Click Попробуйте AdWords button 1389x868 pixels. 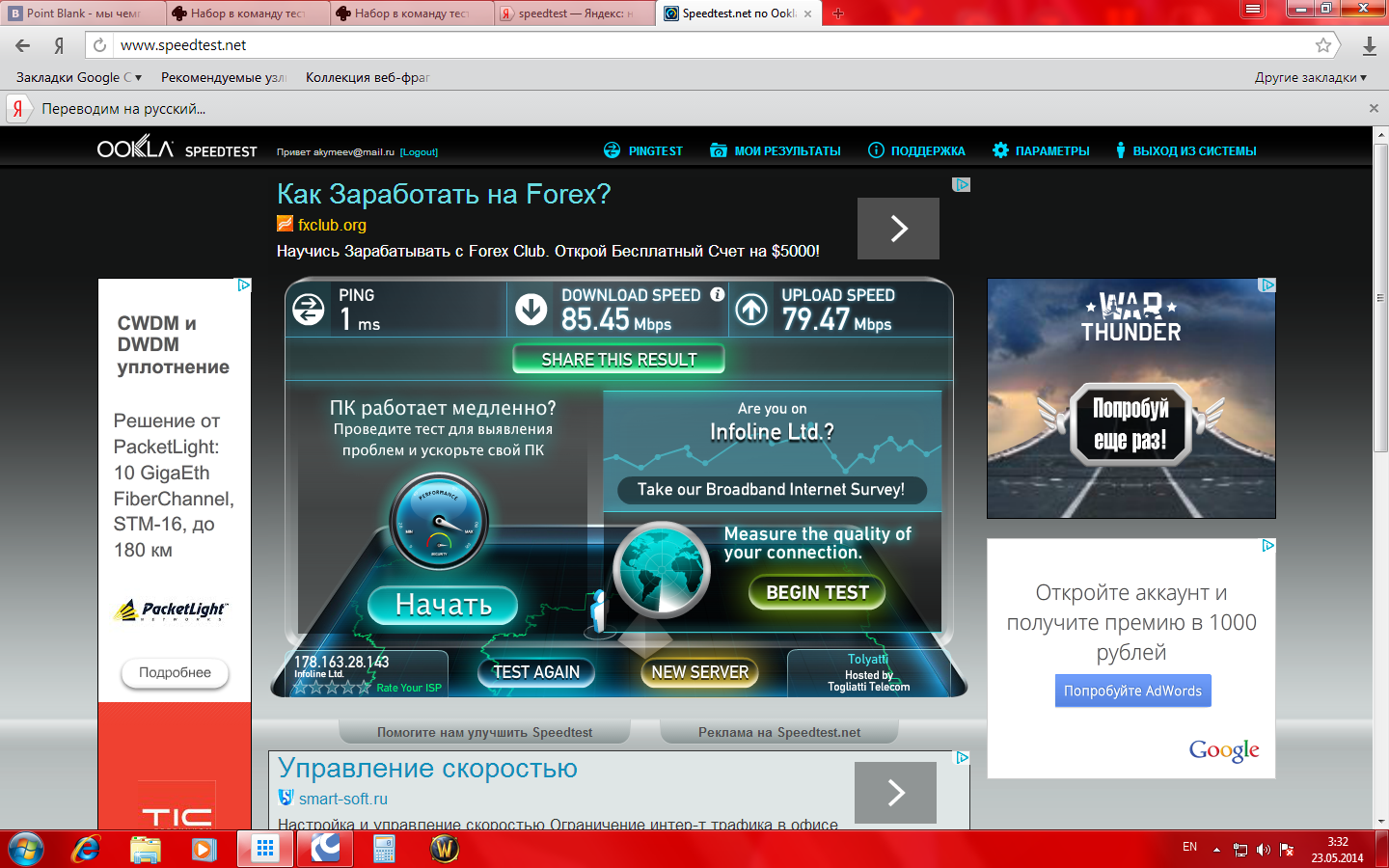pyautogui.click(x=1132, y=691)
